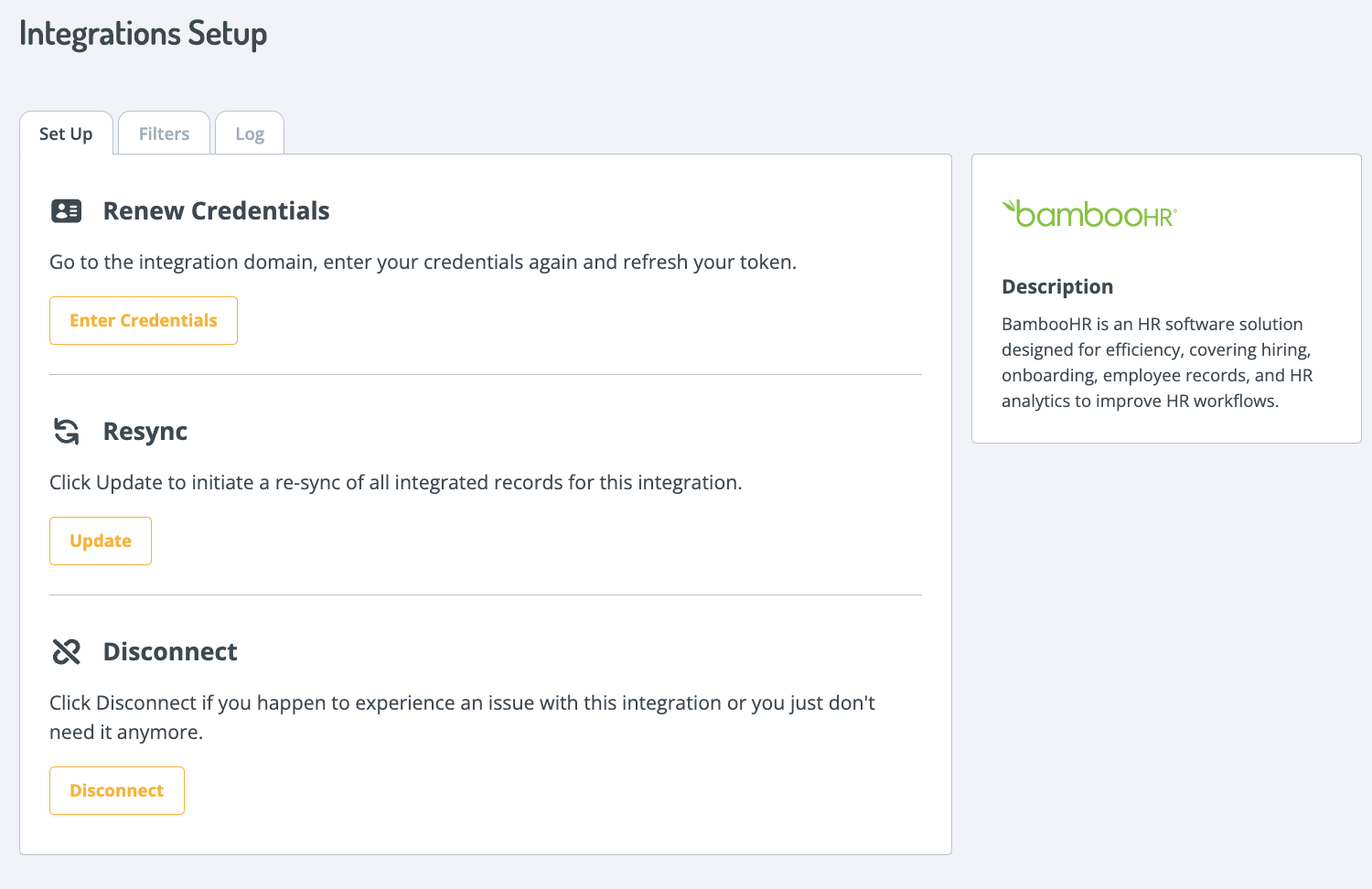Select the Resync section heading text
This screenshot has width=1372, height=889.
145,431
